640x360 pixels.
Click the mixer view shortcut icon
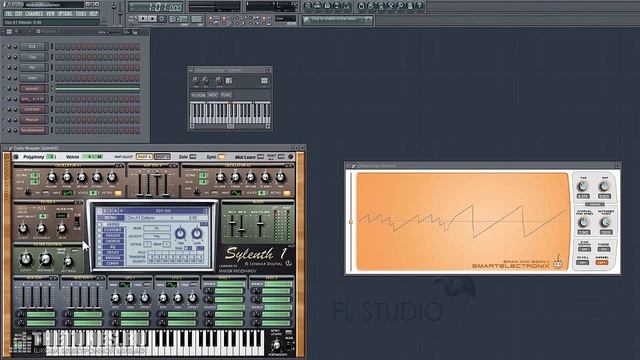tap(347, 6)
